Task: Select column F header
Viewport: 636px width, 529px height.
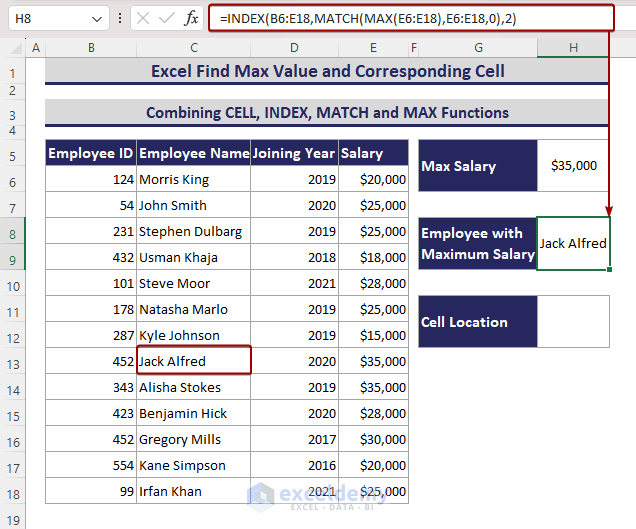Action: pyautogui.click(x=414, y=48)
